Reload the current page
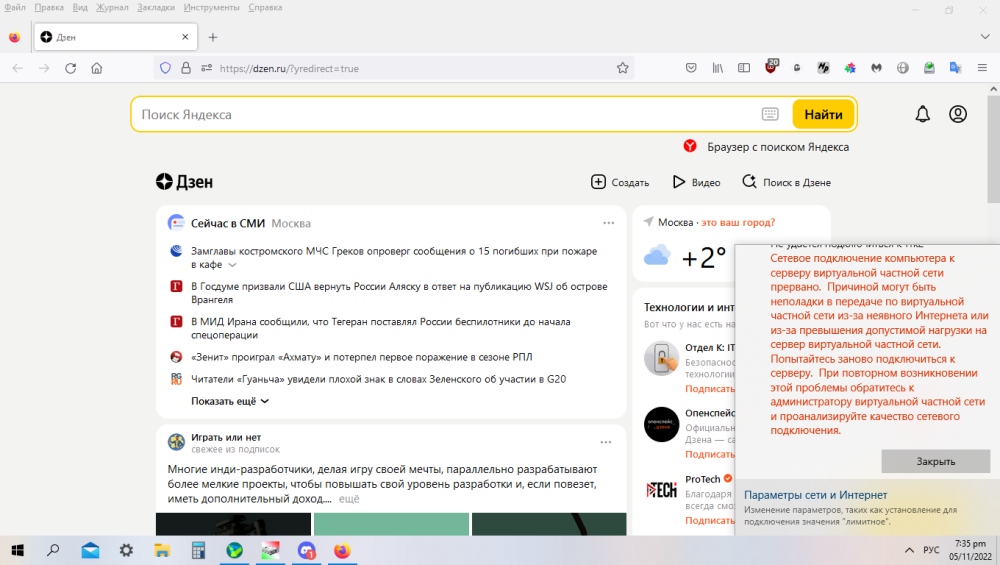Image resolution: width=1000 pixels, height=565 pixels. (x=70, y=68)
